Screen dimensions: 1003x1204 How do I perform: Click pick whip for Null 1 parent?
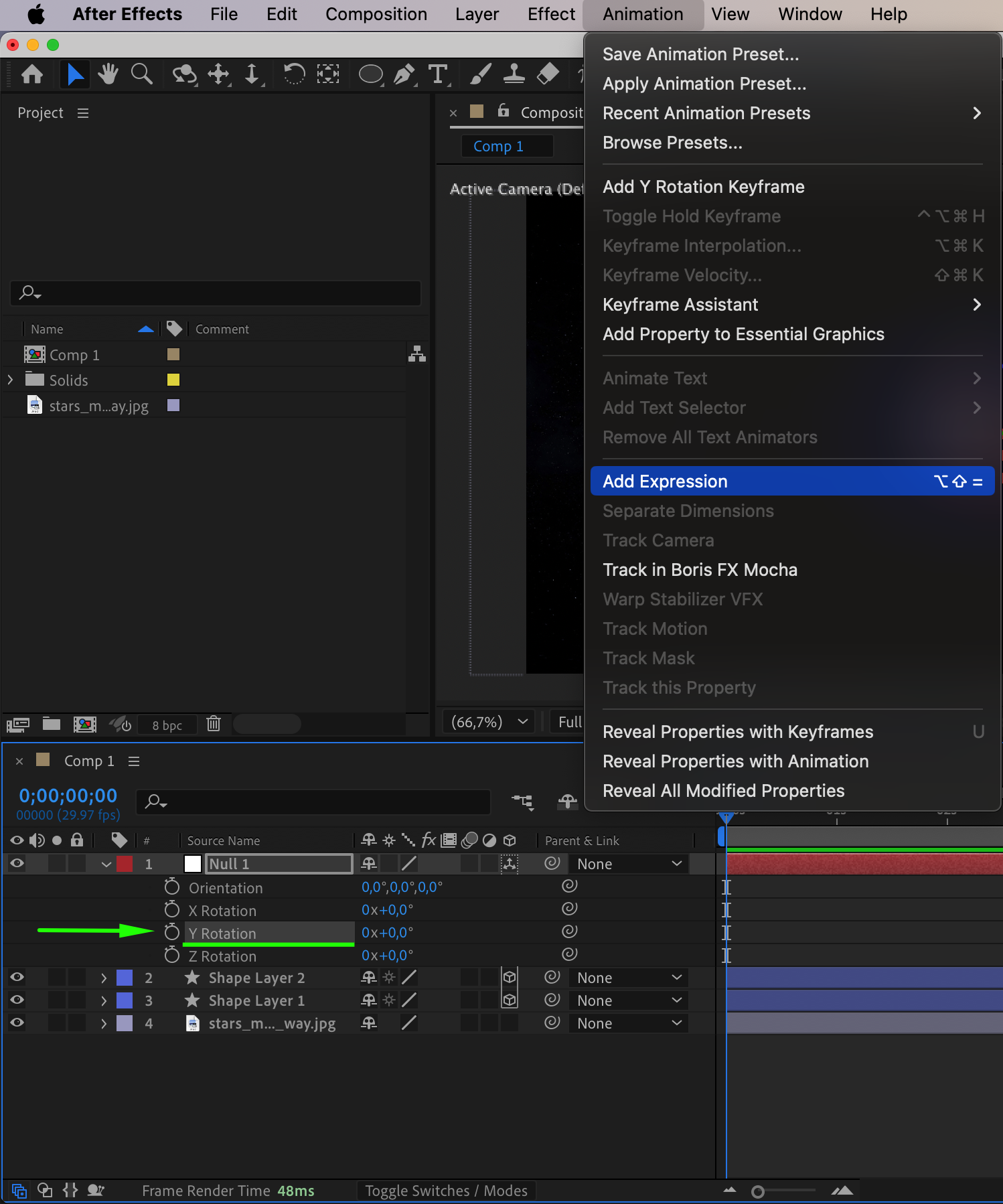(x=552, y=863)
